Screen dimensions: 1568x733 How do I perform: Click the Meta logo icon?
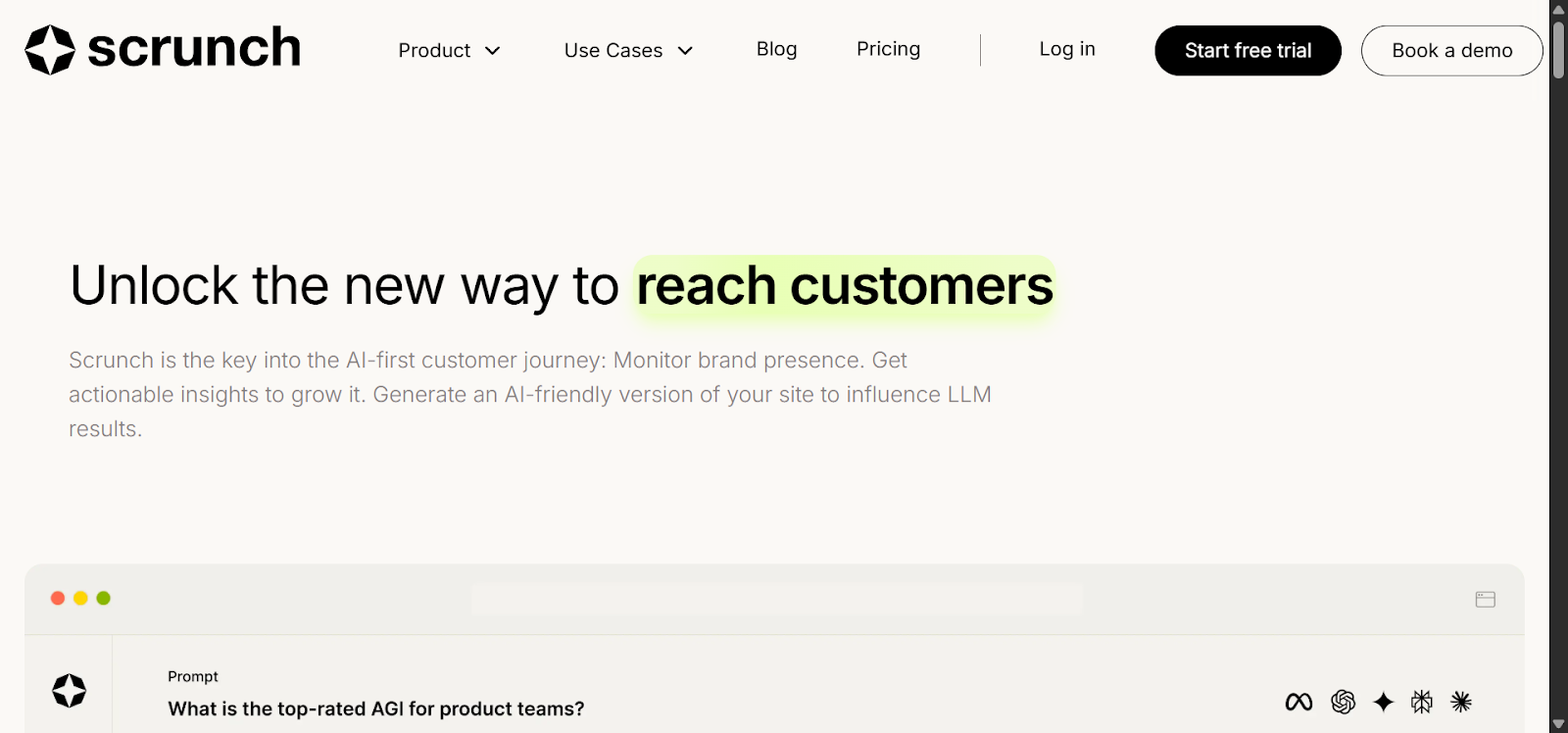[1299, 702]
